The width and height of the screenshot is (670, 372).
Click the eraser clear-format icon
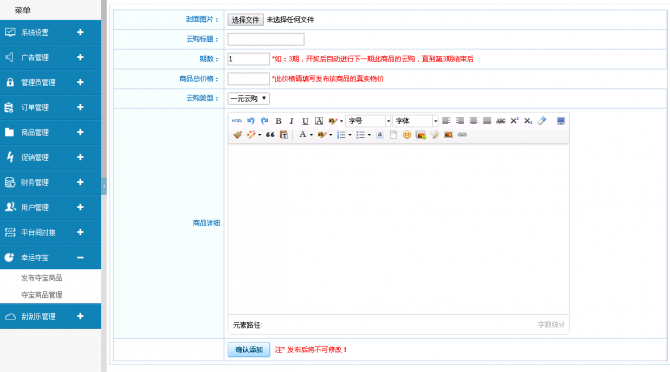[x=542, y=121]
